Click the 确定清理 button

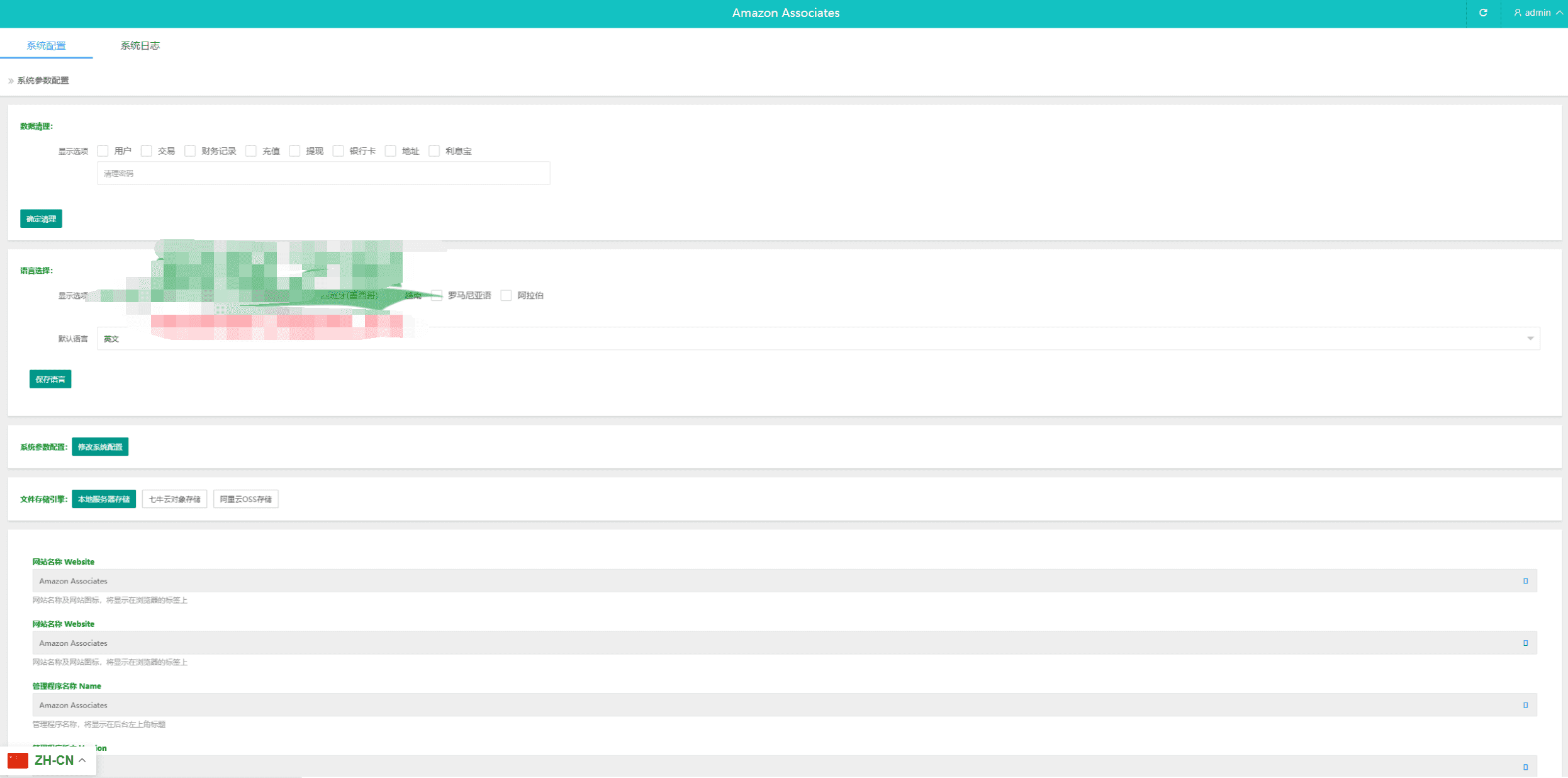pos(41,219)
